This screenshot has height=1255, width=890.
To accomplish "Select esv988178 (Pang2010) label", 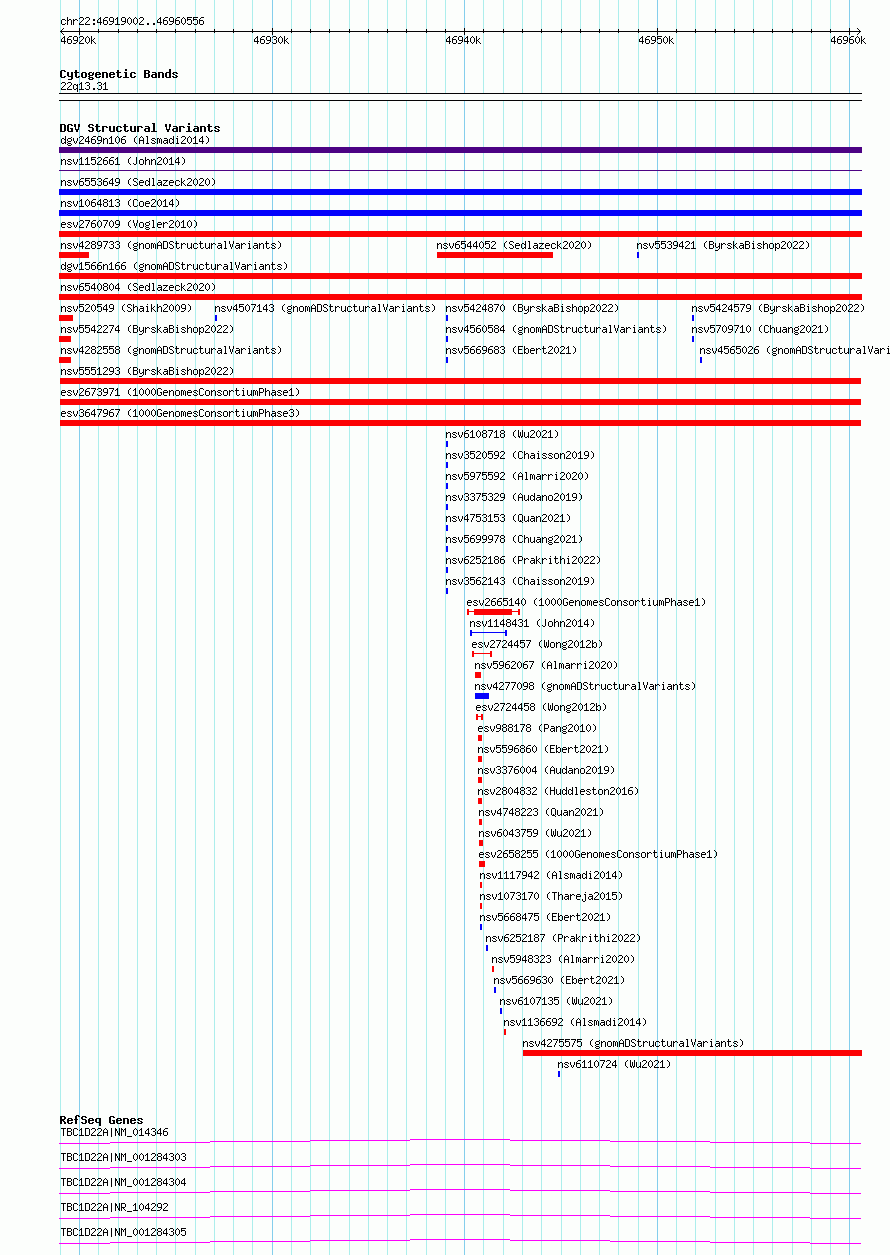I will click(x=537, y=729).
